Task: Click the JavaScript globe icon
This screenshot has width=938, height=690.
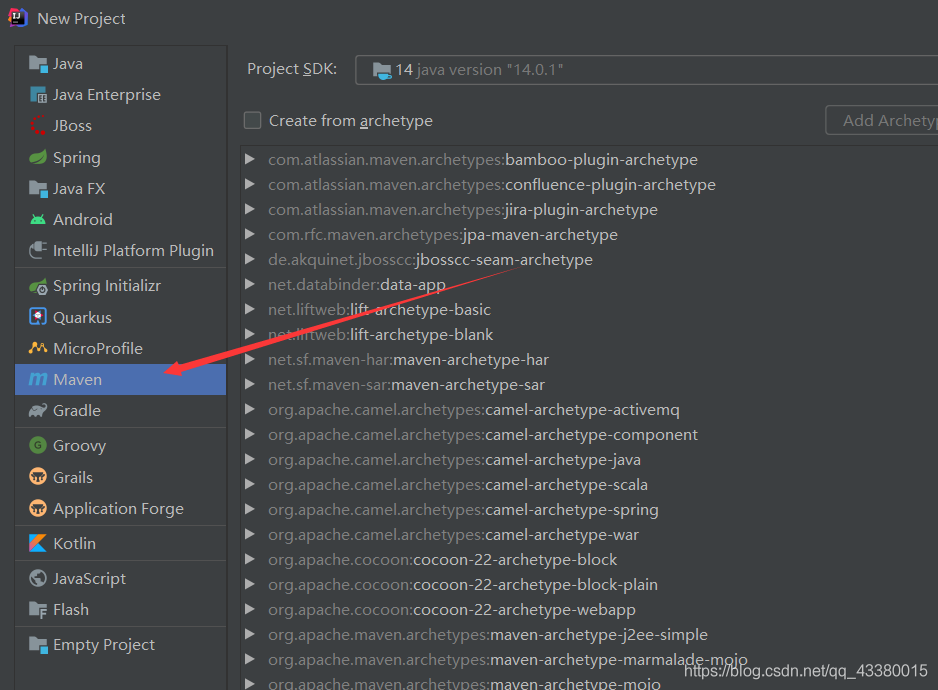Action: tap(38, 579)
